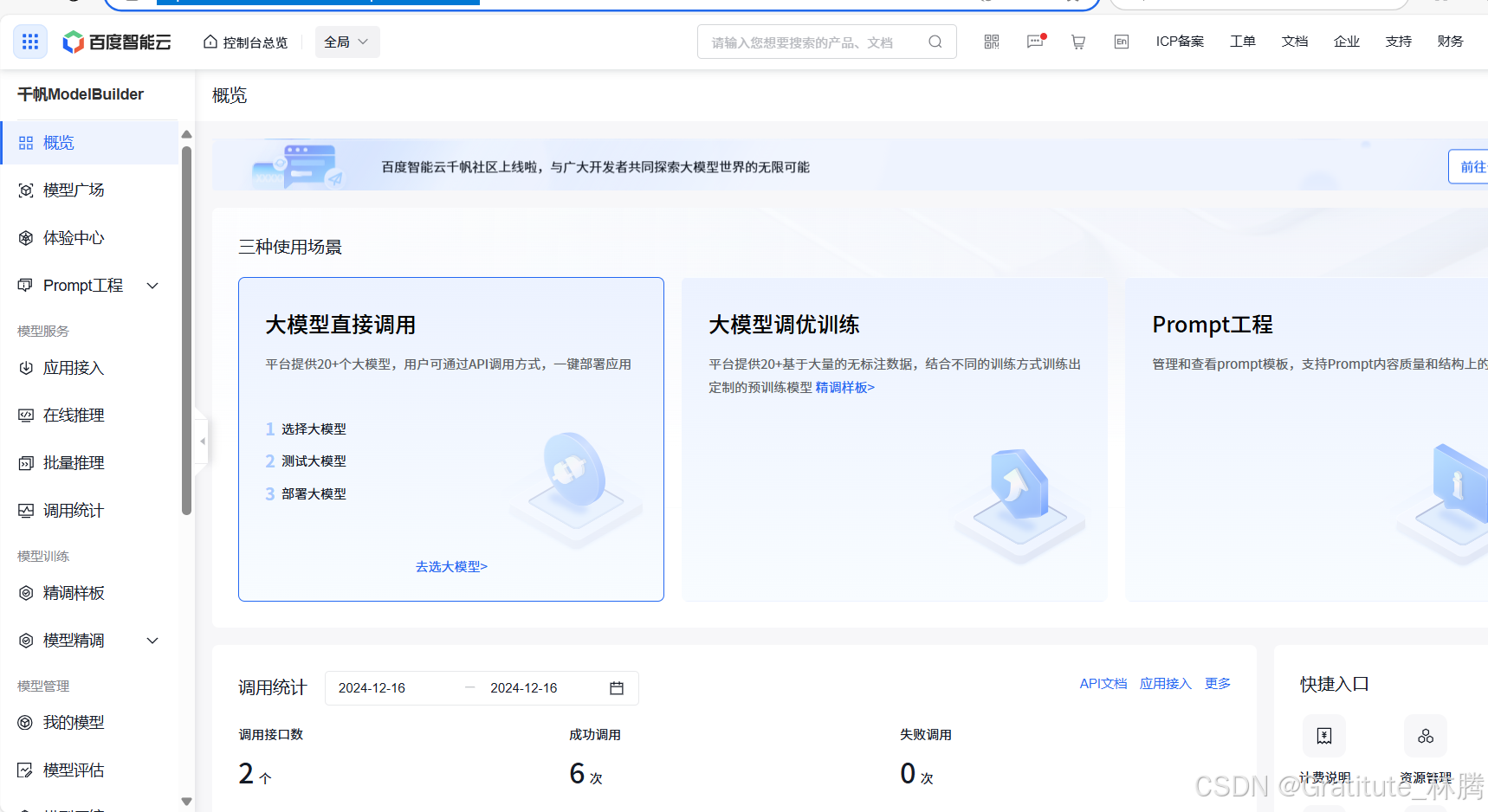Open 财务 menu item

(x=1451, y=42)
